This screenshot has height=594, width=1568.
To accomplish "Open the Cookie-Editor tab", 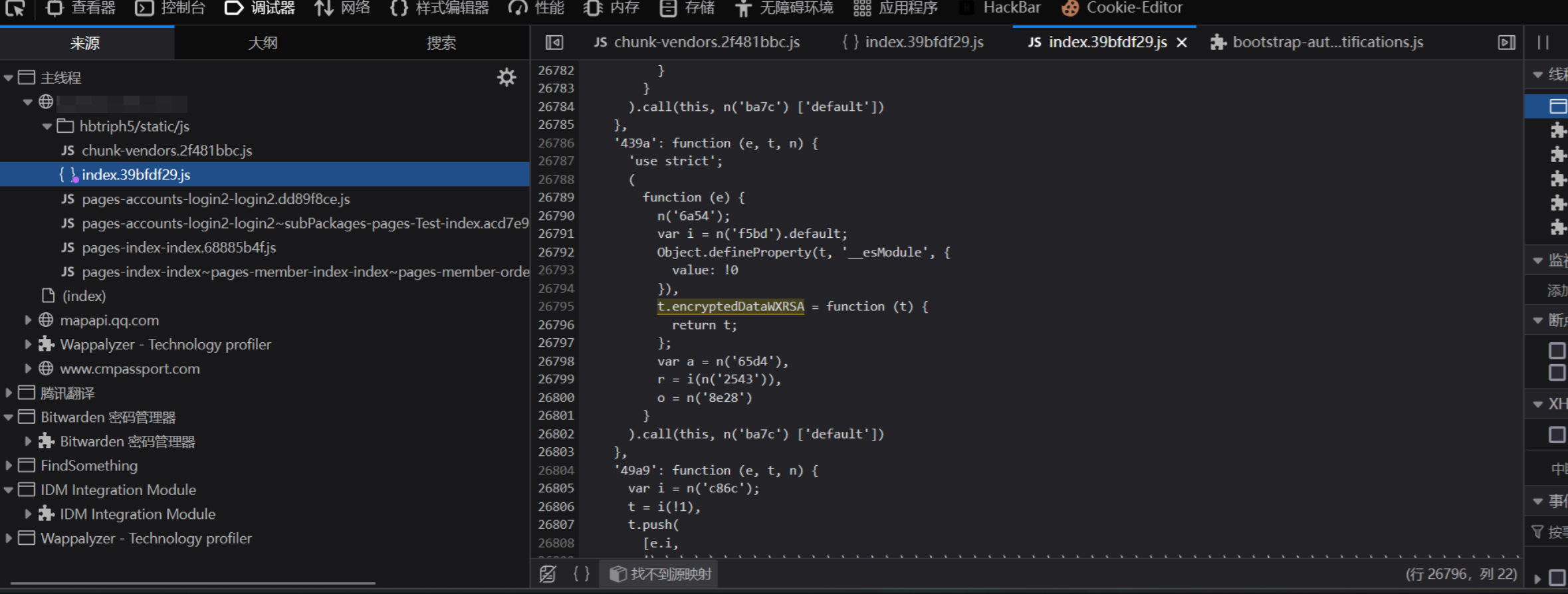I will [1122, 8].
